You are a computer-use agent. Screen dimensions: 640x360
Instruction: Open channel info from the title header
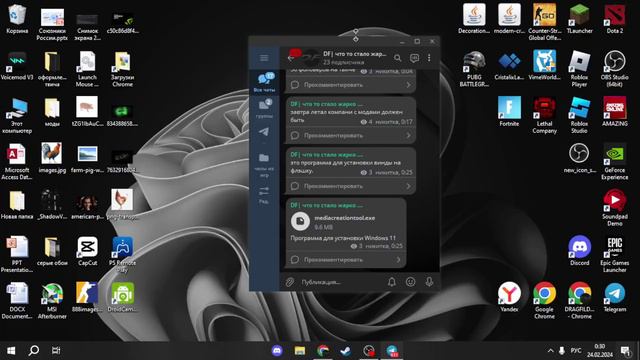[x=354, y=58]
